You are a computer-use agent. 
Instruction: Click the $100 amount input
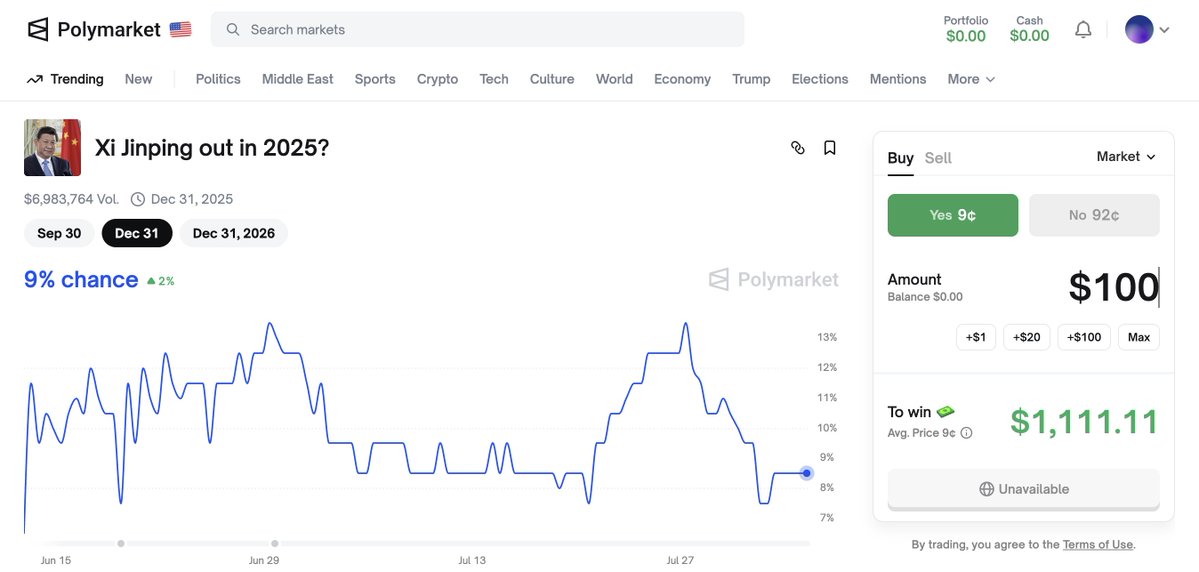coord(1114,288)
